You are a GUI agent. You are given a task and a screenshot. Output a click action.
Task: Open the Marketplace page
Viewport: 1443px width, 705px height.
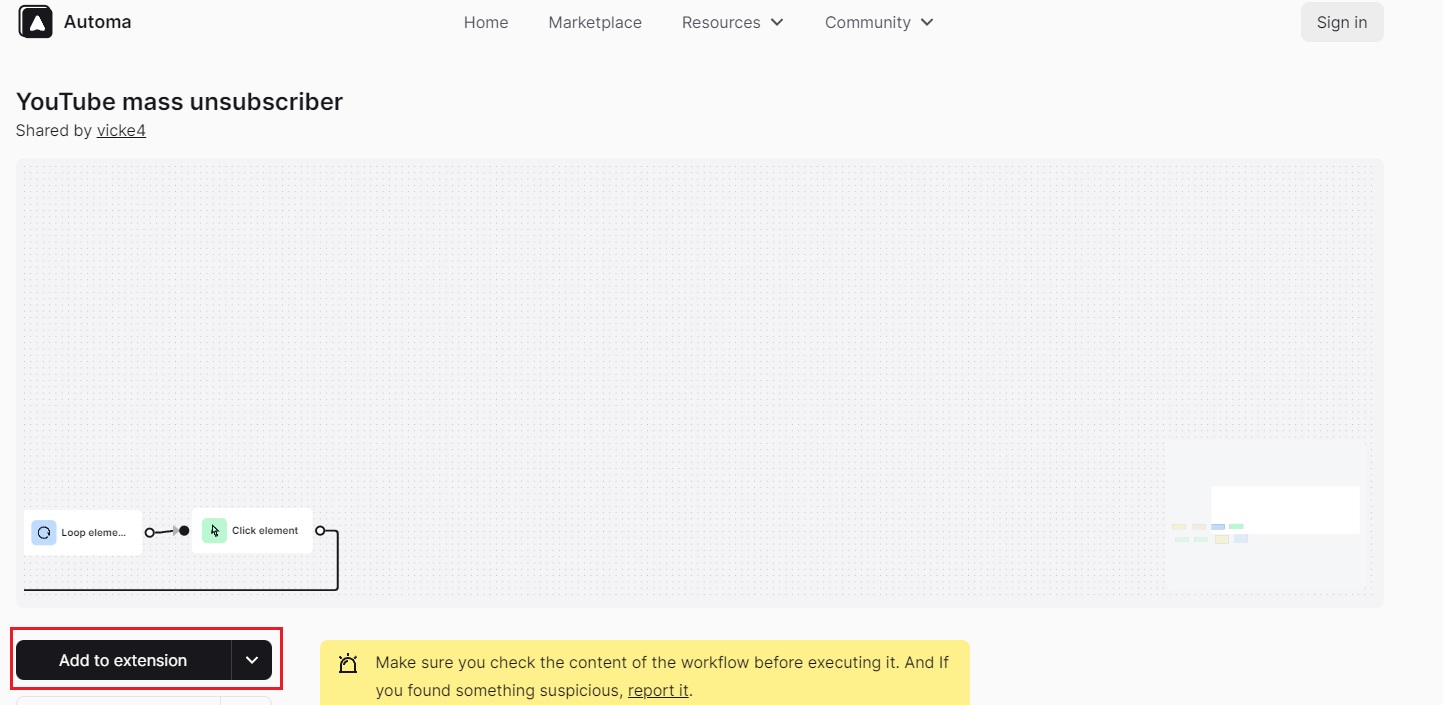595,22
